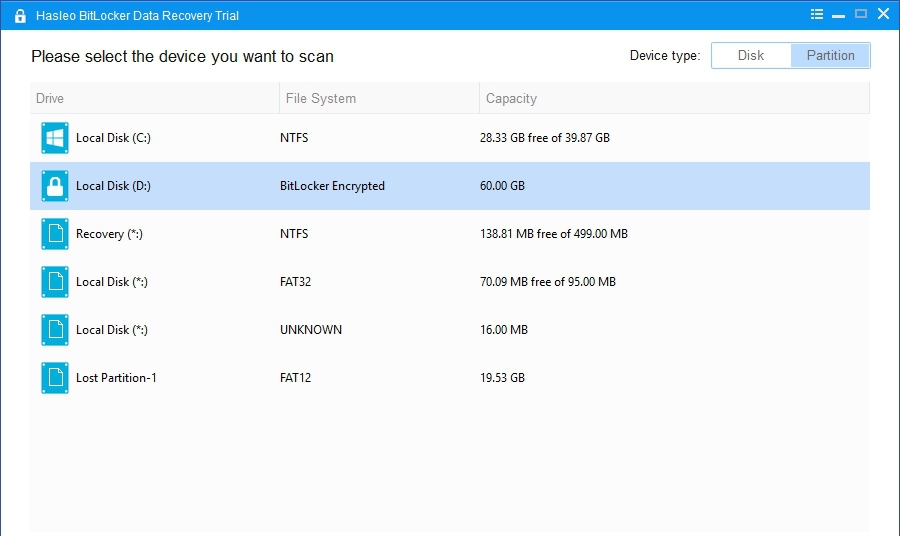Select the Local Disk (*:) name in UNKNOWN row
Image resolution: width=900 pixels, height=536 pixels.
tap(112, 329)
